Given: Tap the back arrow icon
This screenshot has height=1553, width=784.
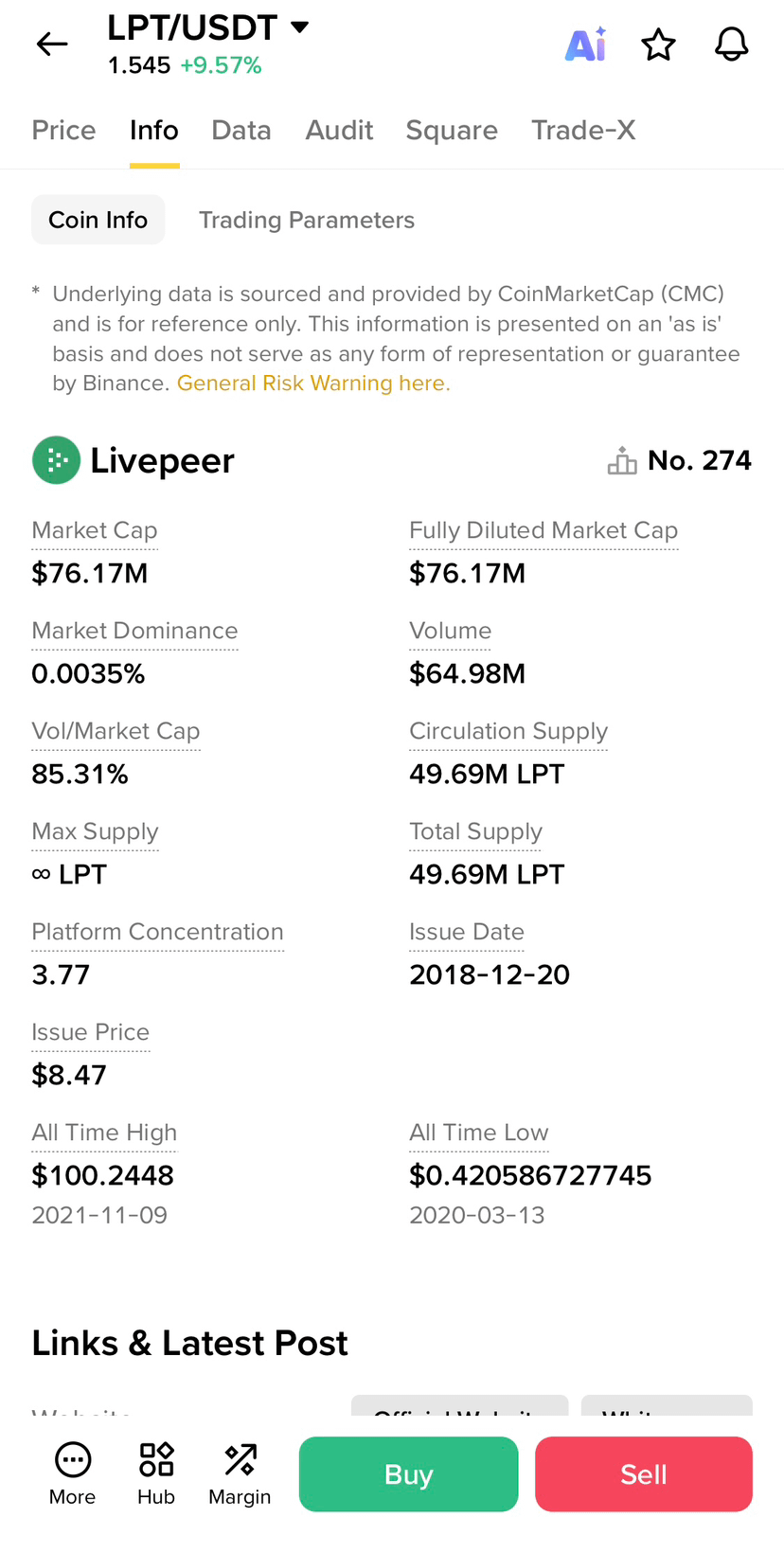Looking at the screenshot, I should pos(52,44).
